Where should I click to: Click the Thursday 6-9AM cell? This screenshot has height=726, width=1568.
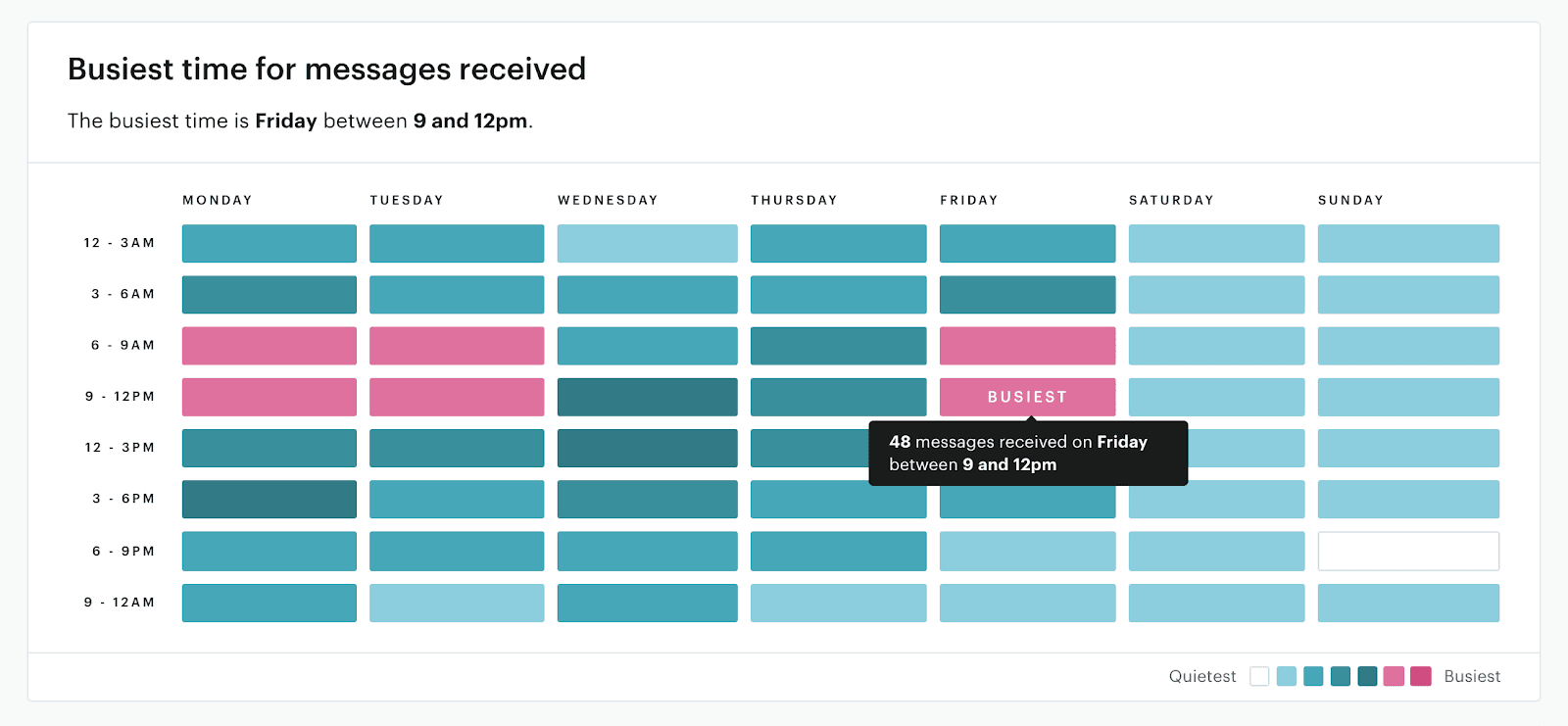click(838, 345)
